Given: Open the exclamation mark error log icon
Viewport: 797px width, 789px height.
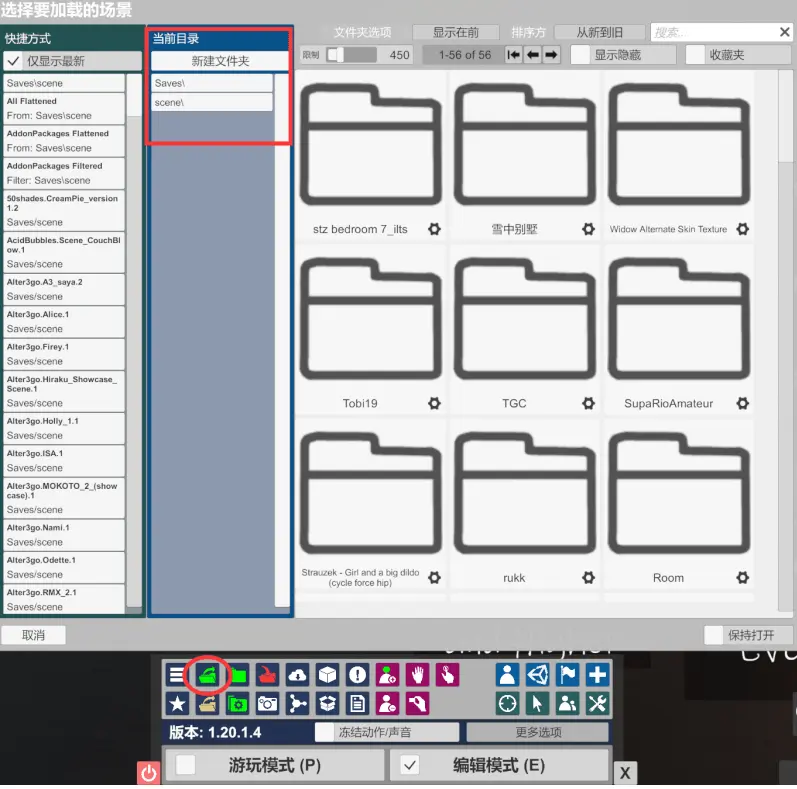Looking at the screenshot, I should [357, 675].
